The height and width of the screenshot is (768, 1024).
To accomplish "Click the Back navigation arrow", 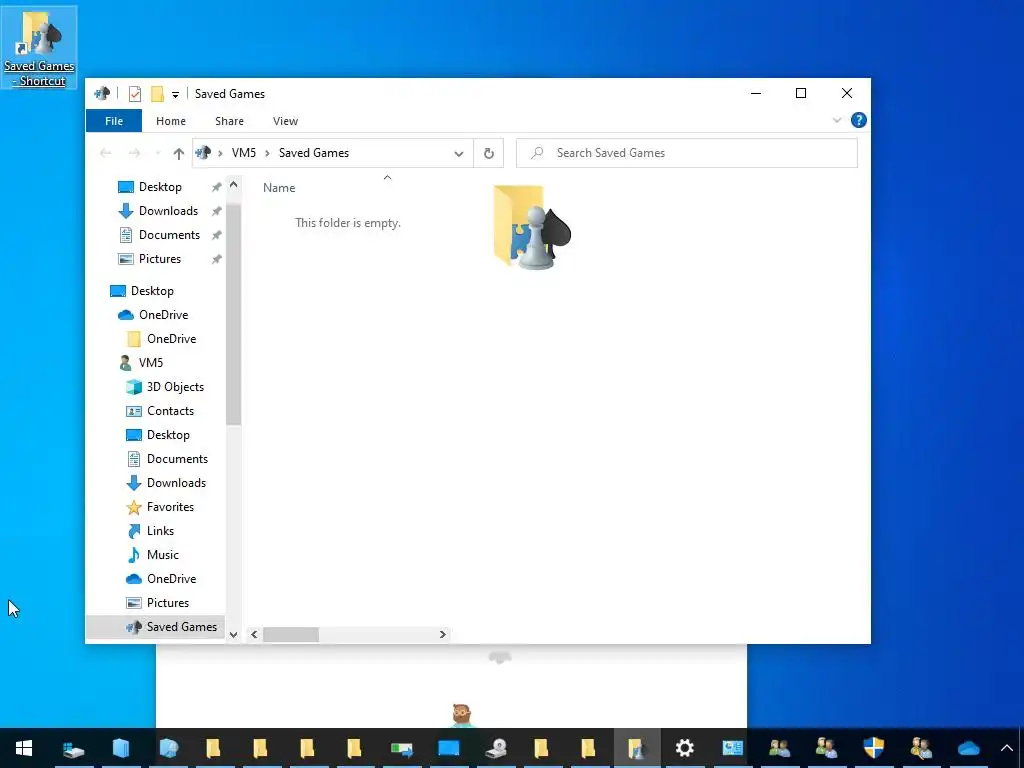I will click(105, 153).
